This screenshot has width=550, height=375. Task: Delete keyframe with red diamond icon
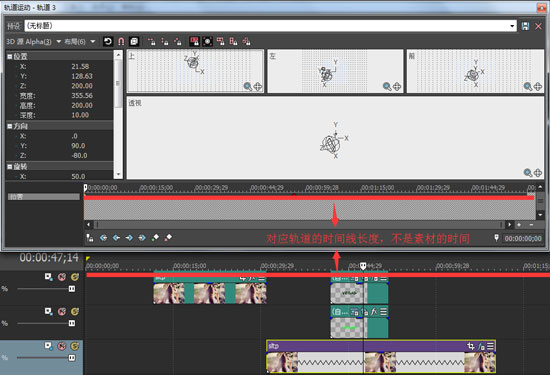168,238
